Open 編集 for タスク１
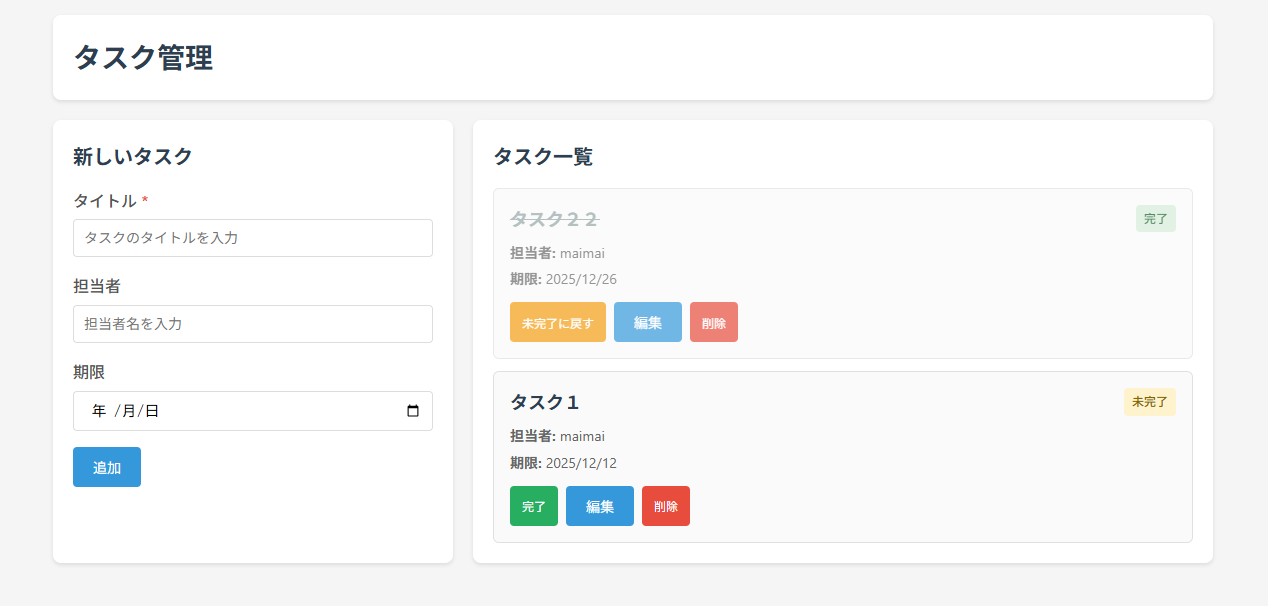The width and height of the screenshot is (1268, 606). pos(599,506)
